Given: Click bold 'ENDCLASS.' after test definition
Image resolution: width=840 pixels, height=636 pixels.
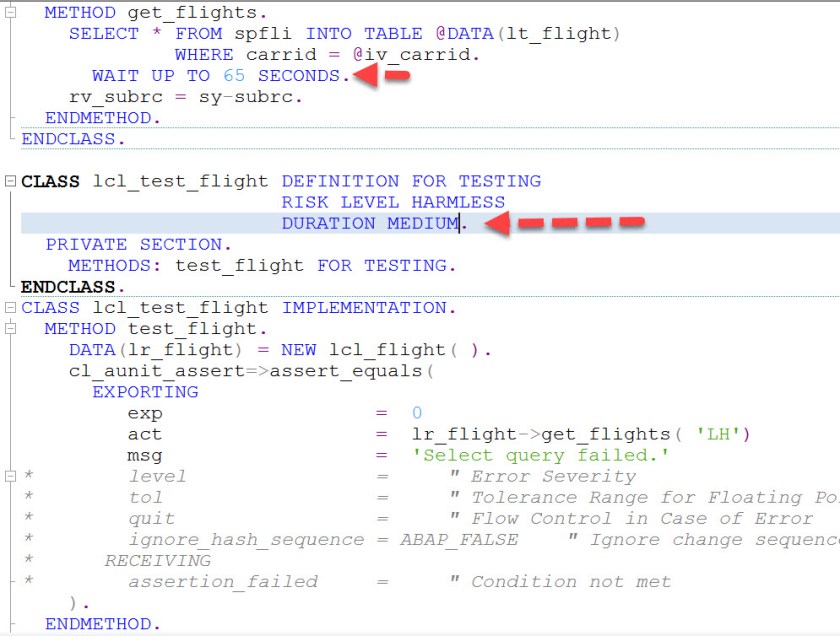Looking at the screenshot, I should tap(73, 287).
